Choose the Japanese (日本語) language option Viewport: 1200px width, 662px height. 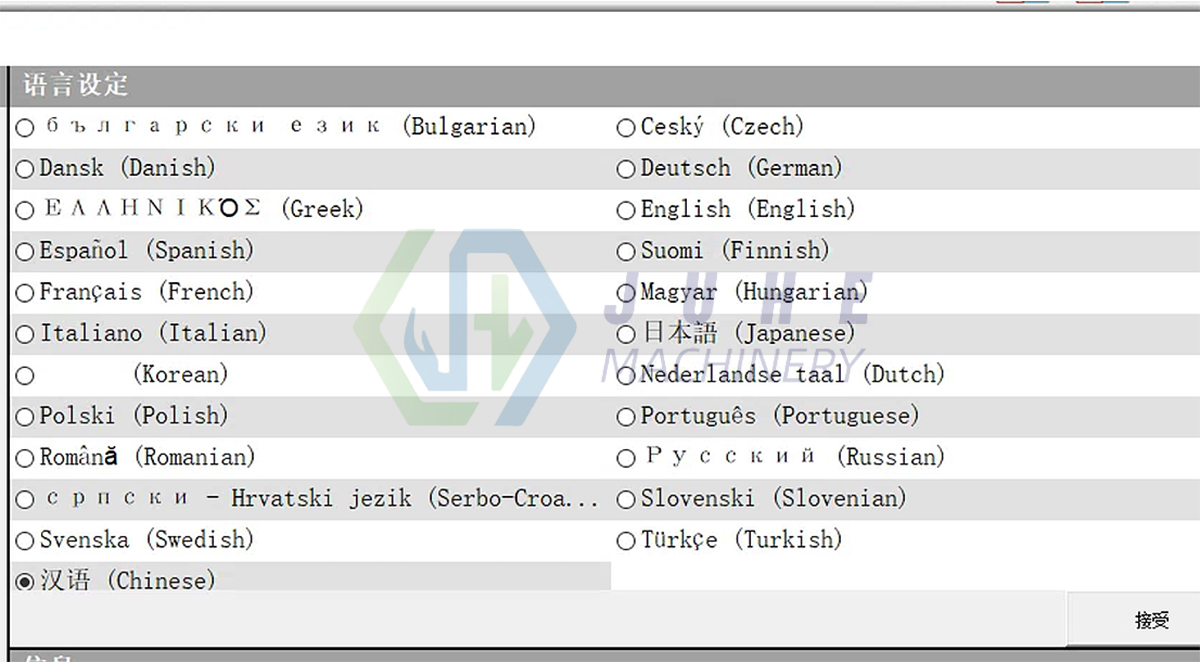pyautogui.click(x=625, y=333)
